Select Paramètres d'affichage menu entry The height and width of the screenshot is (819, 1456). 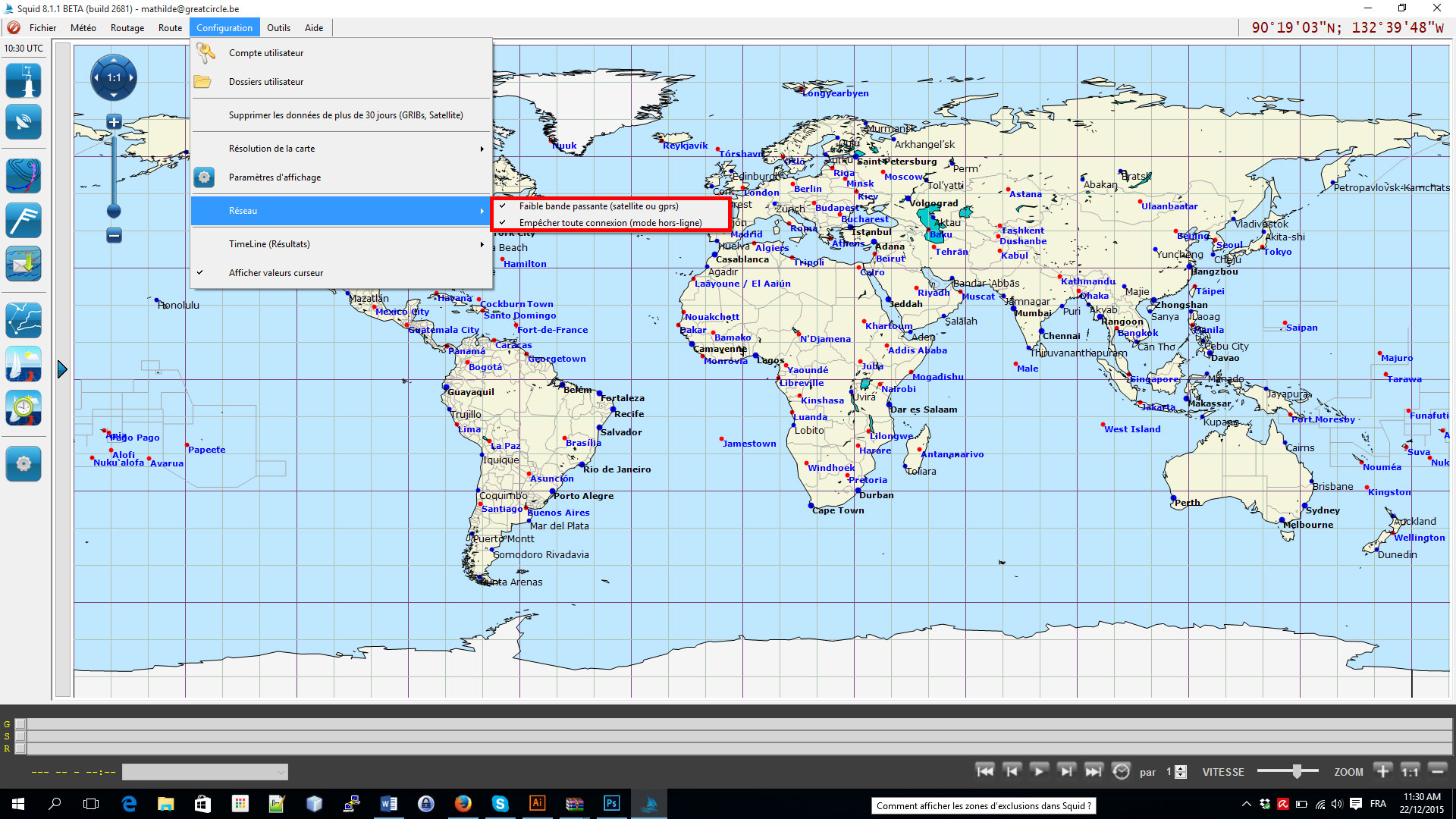[275, 177]
